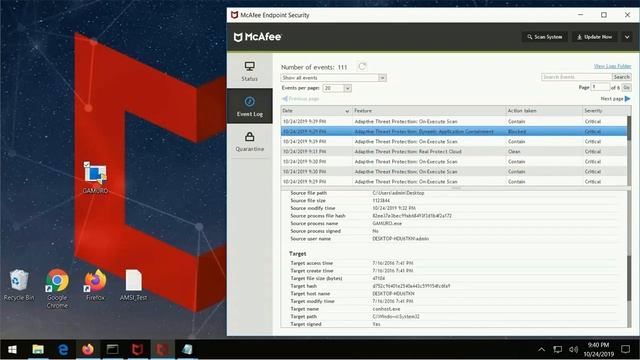
Task: Open the Status panel in McAfee sidebar
Action: pyautogui.click(x=249, y=71)
